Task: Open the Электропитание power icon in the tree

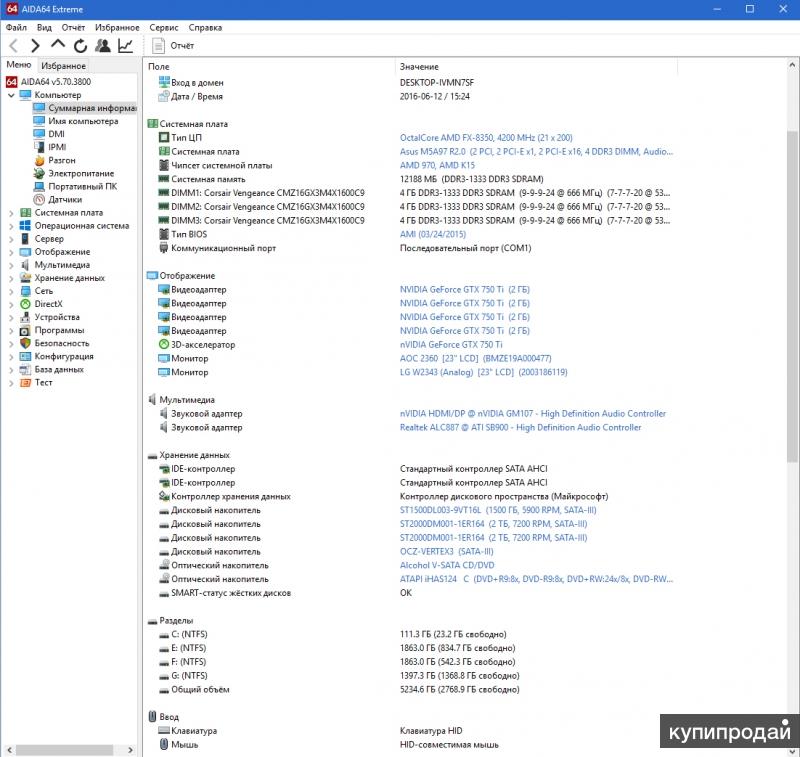Action: click(39, 173)
